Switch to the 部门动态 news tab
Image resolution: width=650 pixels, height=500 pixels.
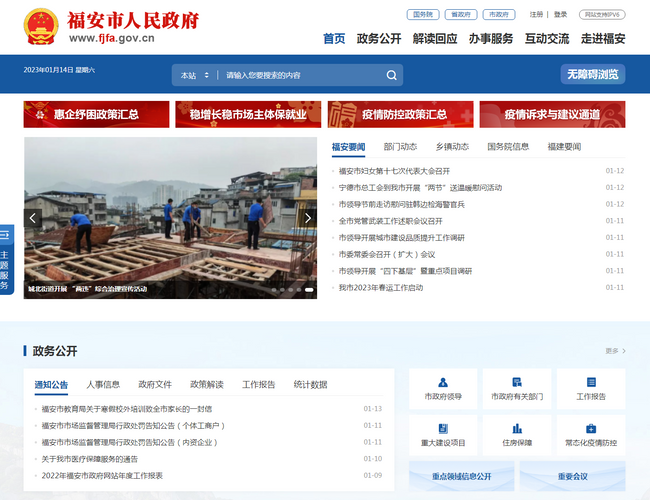[x=400, y=147]
